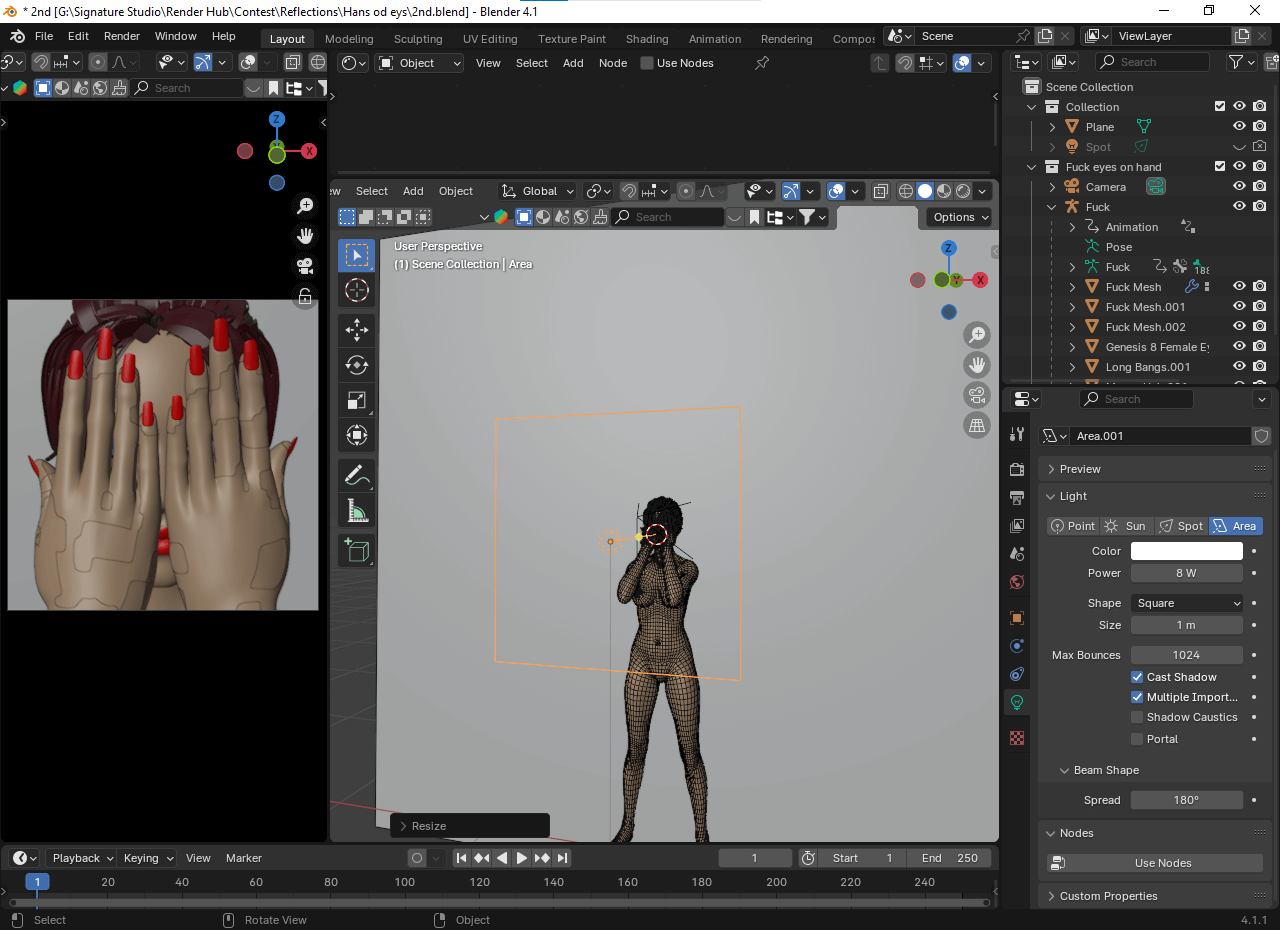Open the Render properties tab
The width and height of the screenshot is (1280, 930).
point(1017,470)
